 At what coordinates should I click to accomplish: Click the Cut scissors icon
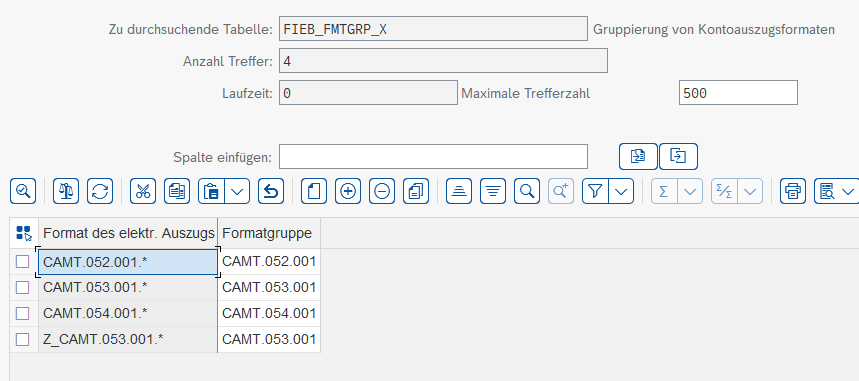click(143, 191)
